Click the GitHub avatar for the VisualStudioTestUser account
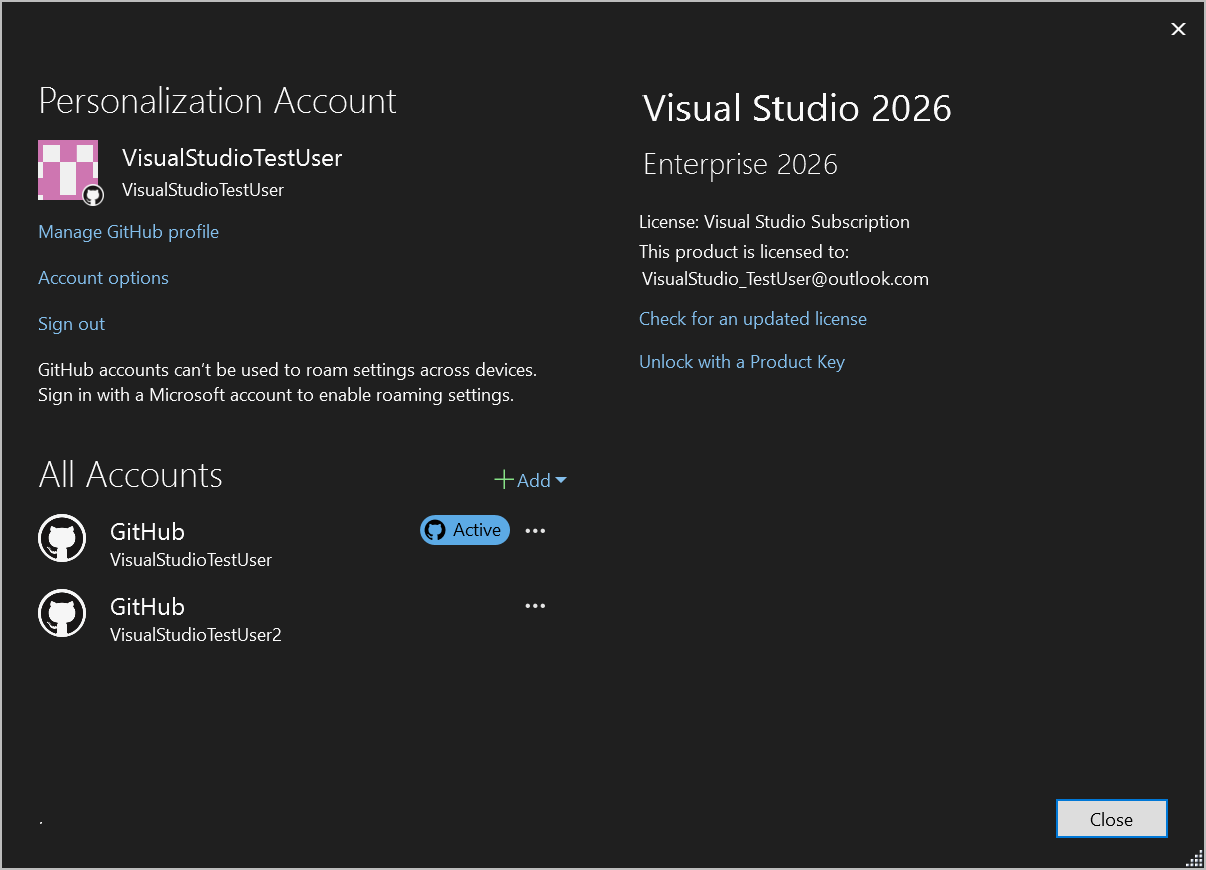This screenshot has width=1206, height=870. point(62,538)
